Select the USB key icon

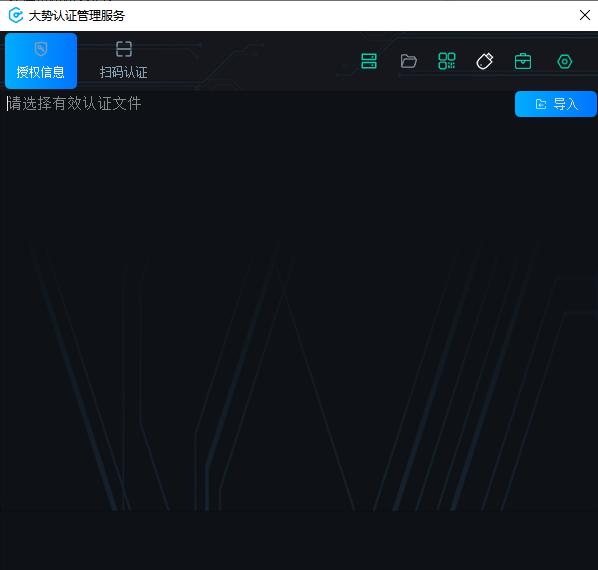click(485, 61)
